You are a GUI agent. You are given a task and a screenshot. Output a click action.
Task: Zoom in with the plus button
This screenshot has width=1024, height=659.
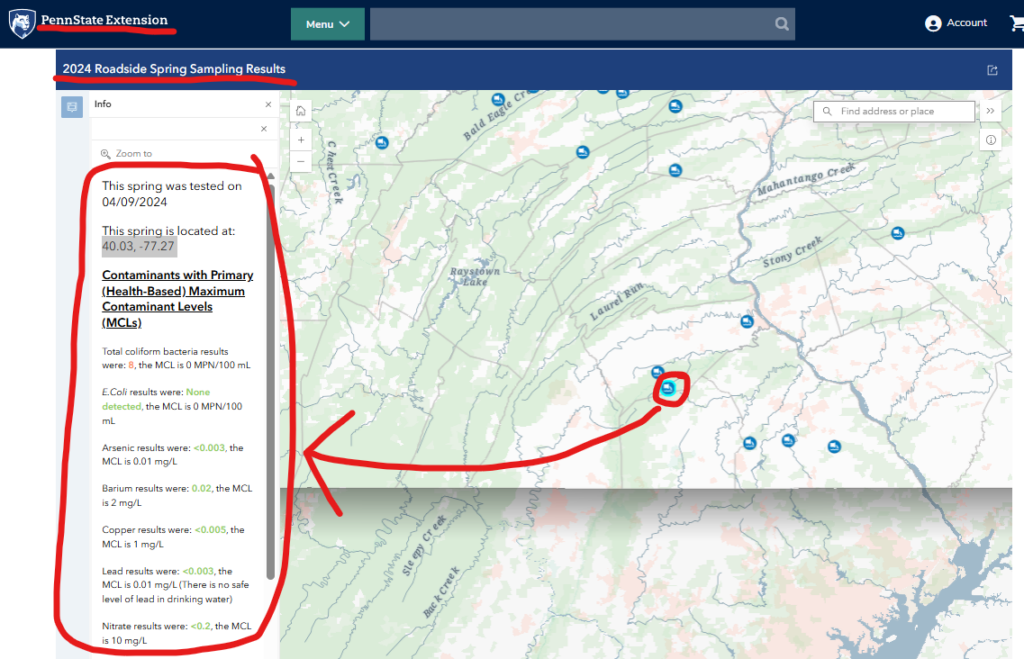click(300, 140)
